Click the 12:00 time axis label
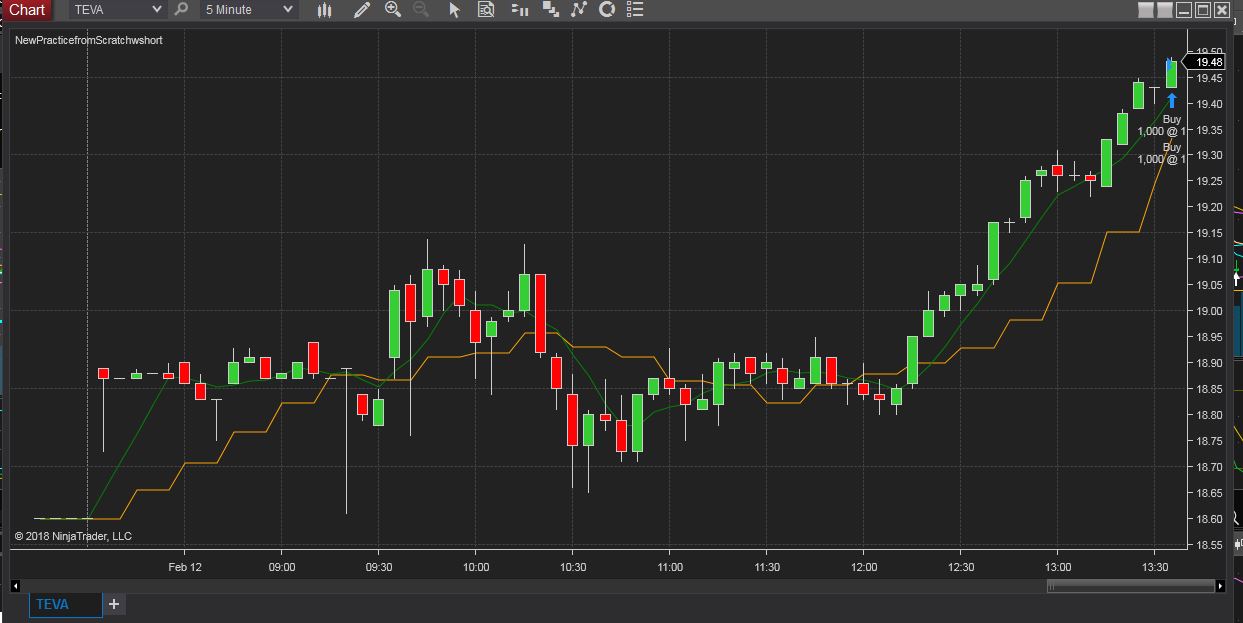 (864, 567)
